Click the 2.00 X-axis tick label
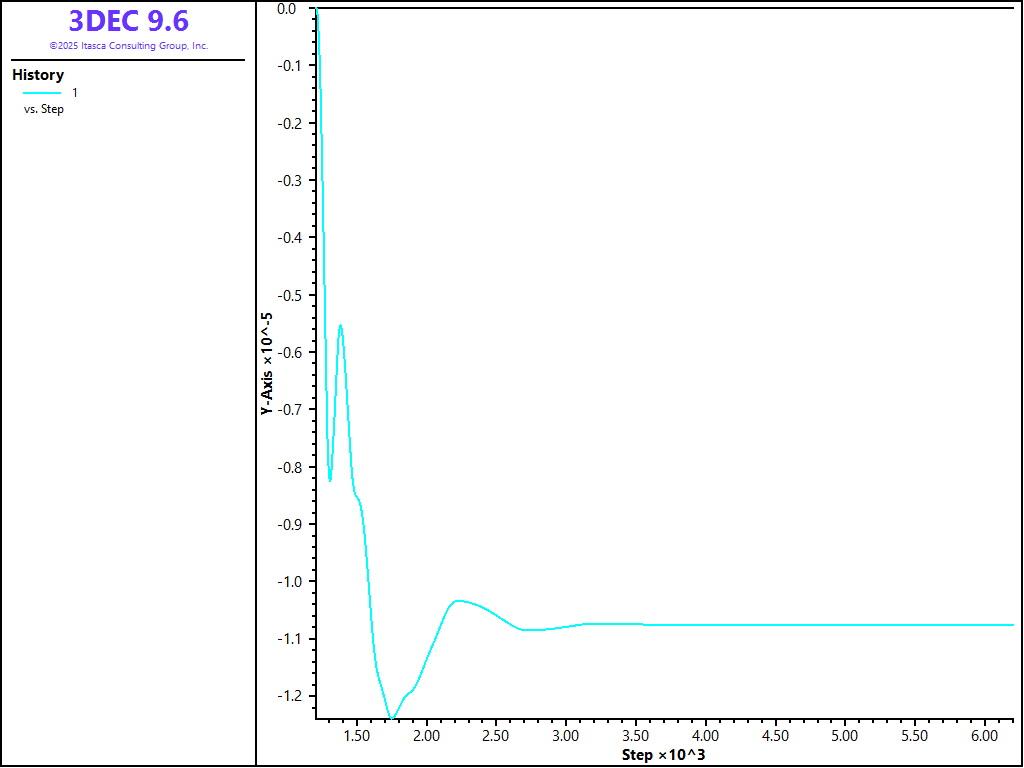 click(x=427, y=736)
